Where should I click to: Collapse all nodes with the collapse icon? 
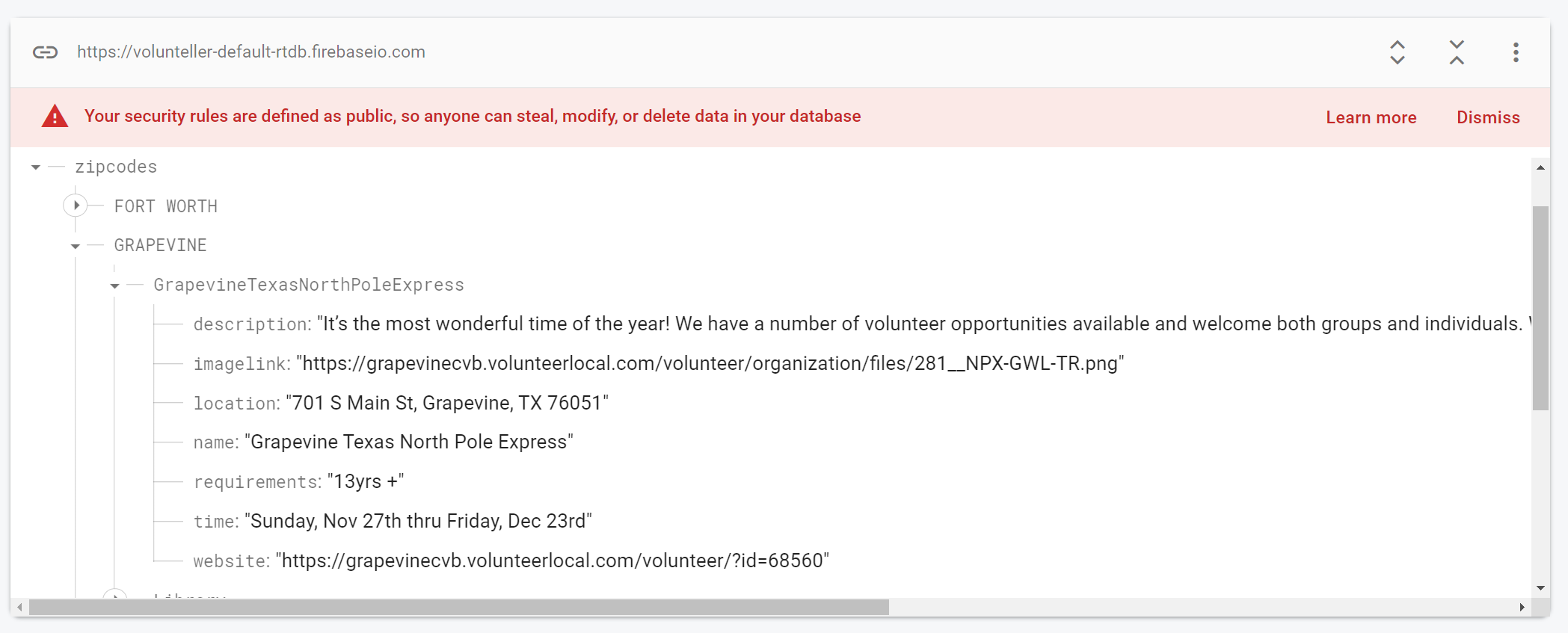click(x=1457, y=52)
